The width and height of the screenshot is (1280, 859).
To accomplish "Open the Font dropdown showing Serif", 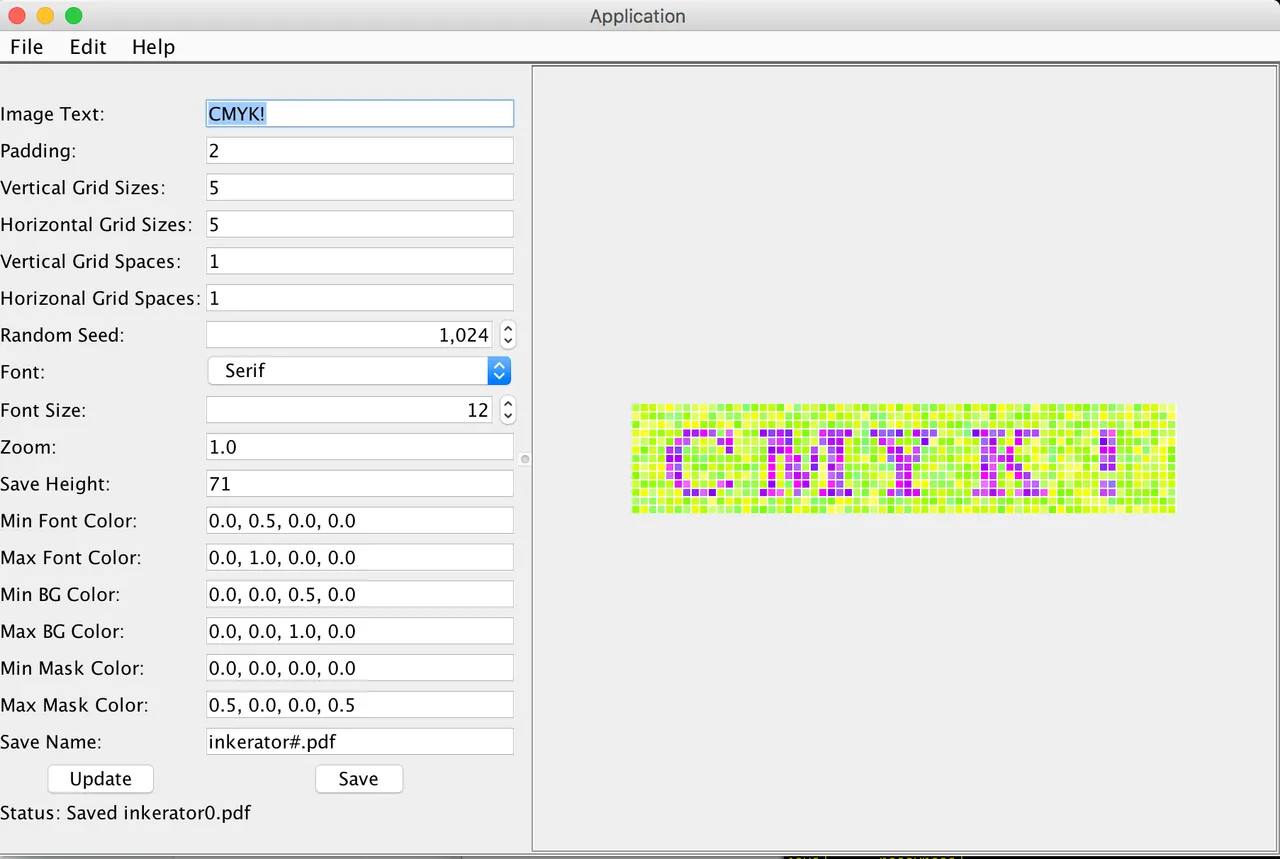I will pos(360,371).
